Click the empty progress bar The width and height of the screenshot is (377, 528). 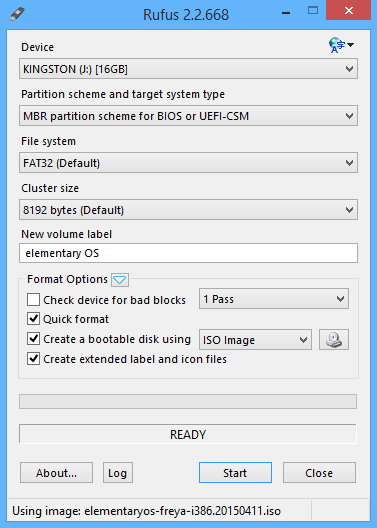coord(188,401)
